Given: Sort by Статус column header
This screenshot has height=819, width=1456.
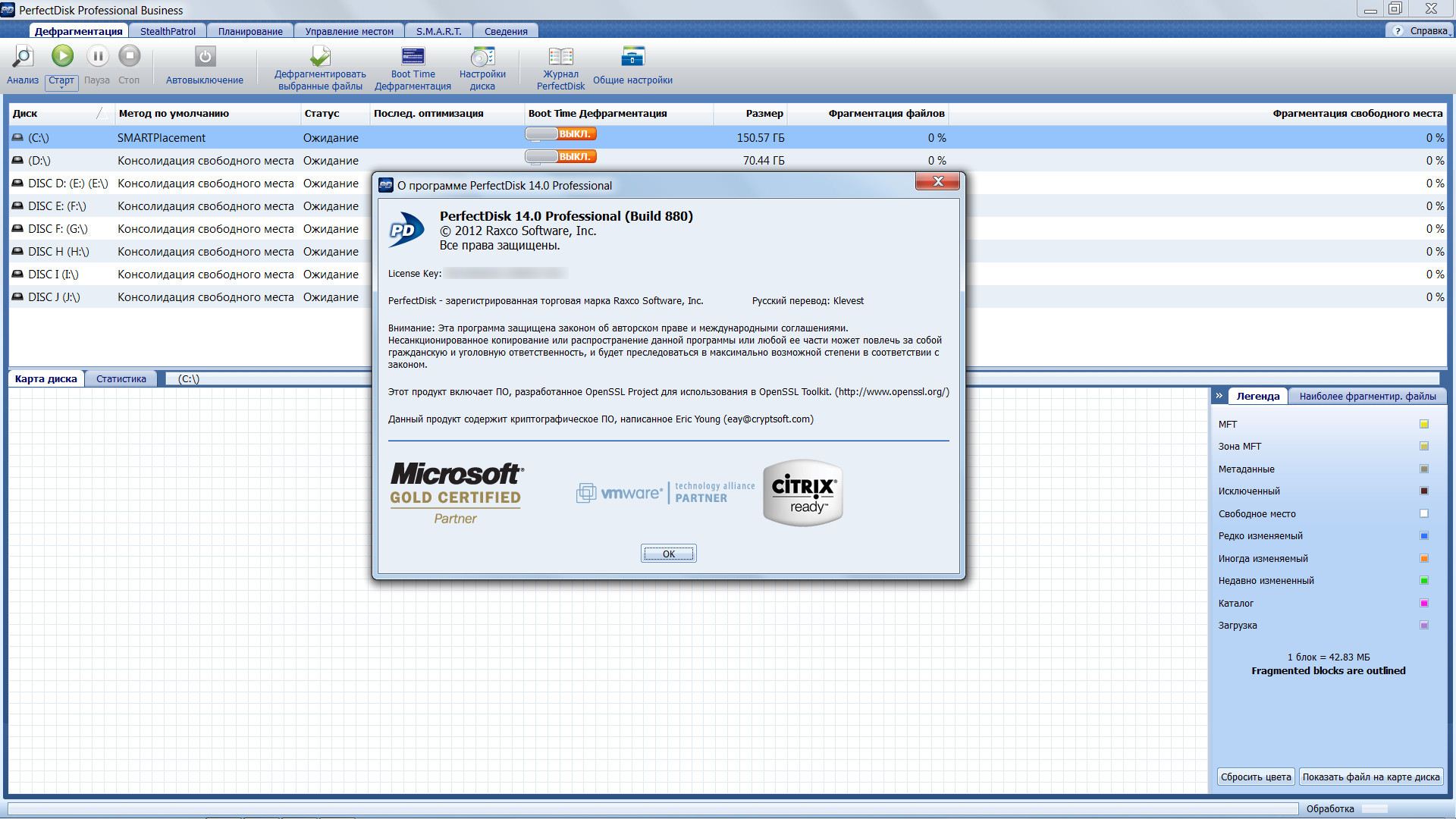Looking at the screenshot, I should point(335,114).
